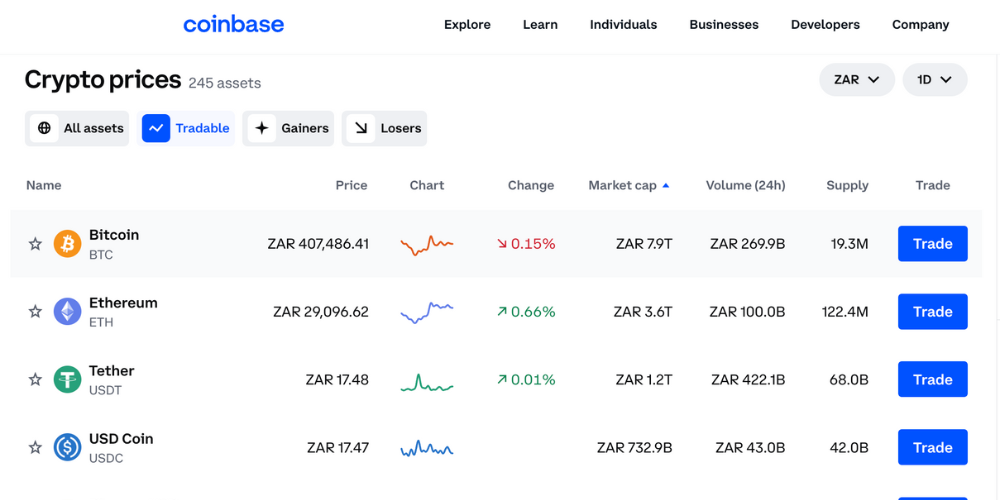
Task: Click the Ethereum coin icon
Action: tap(67, 312)
